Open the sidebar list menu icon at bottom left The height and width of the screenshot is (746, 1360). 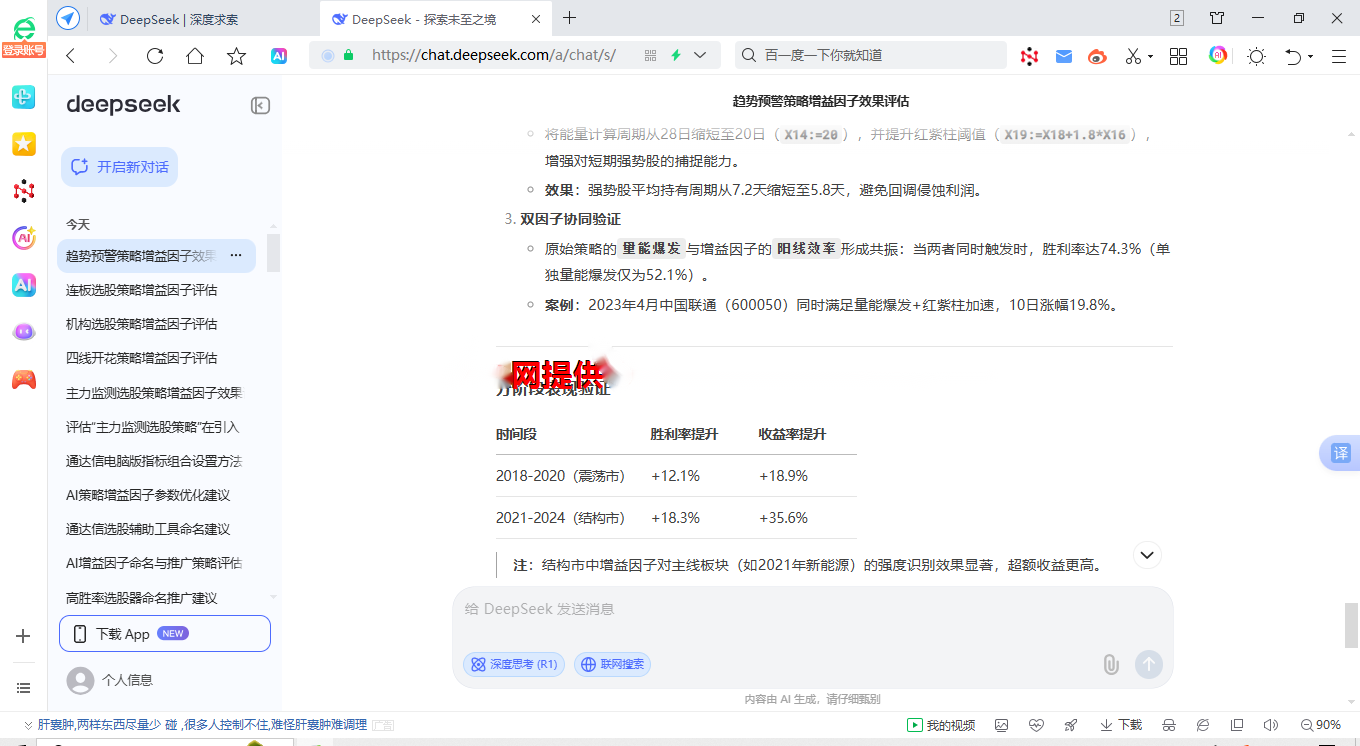[x=24, y=688]
